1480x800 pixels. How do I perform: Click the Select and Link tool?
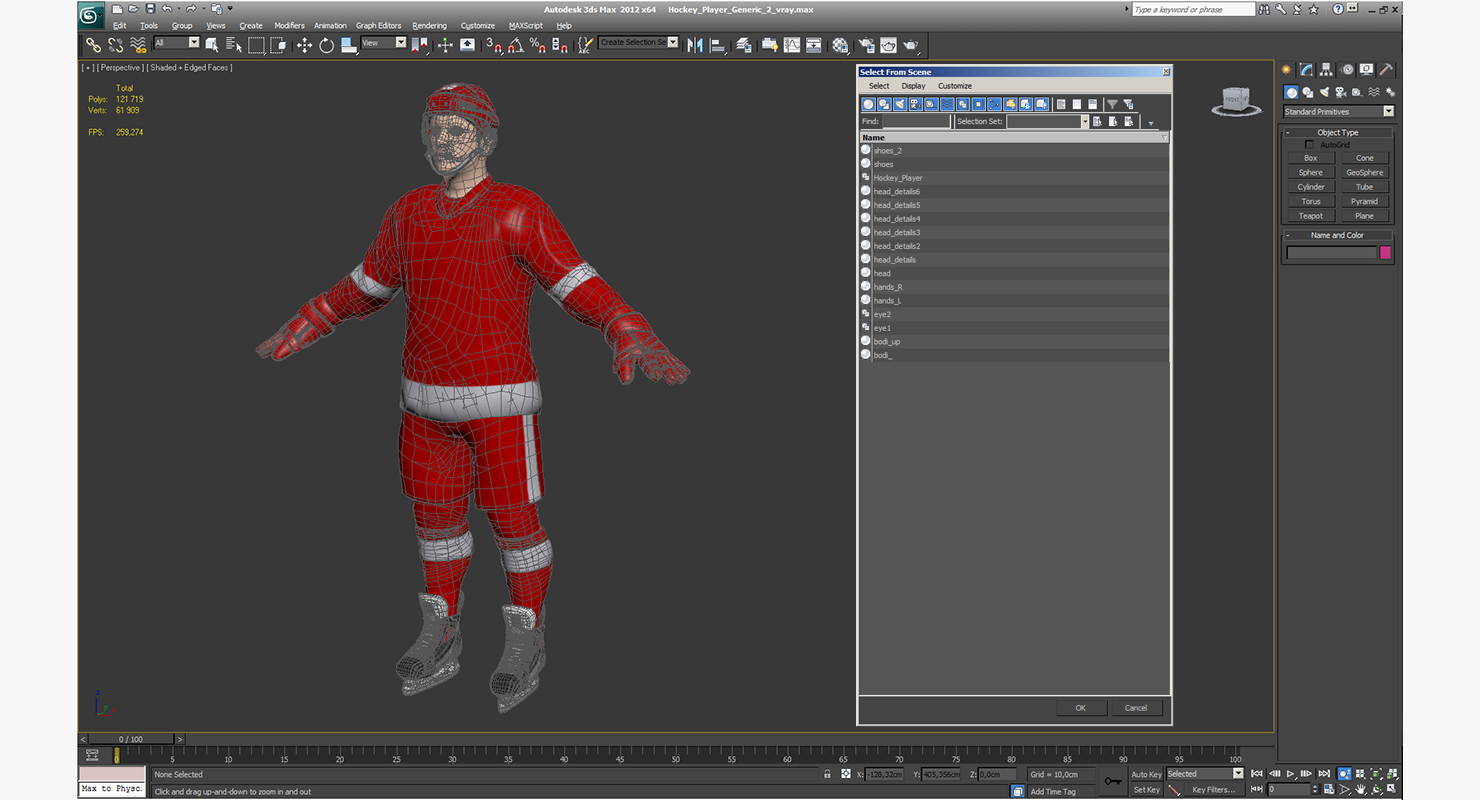[x=93, y=44]
